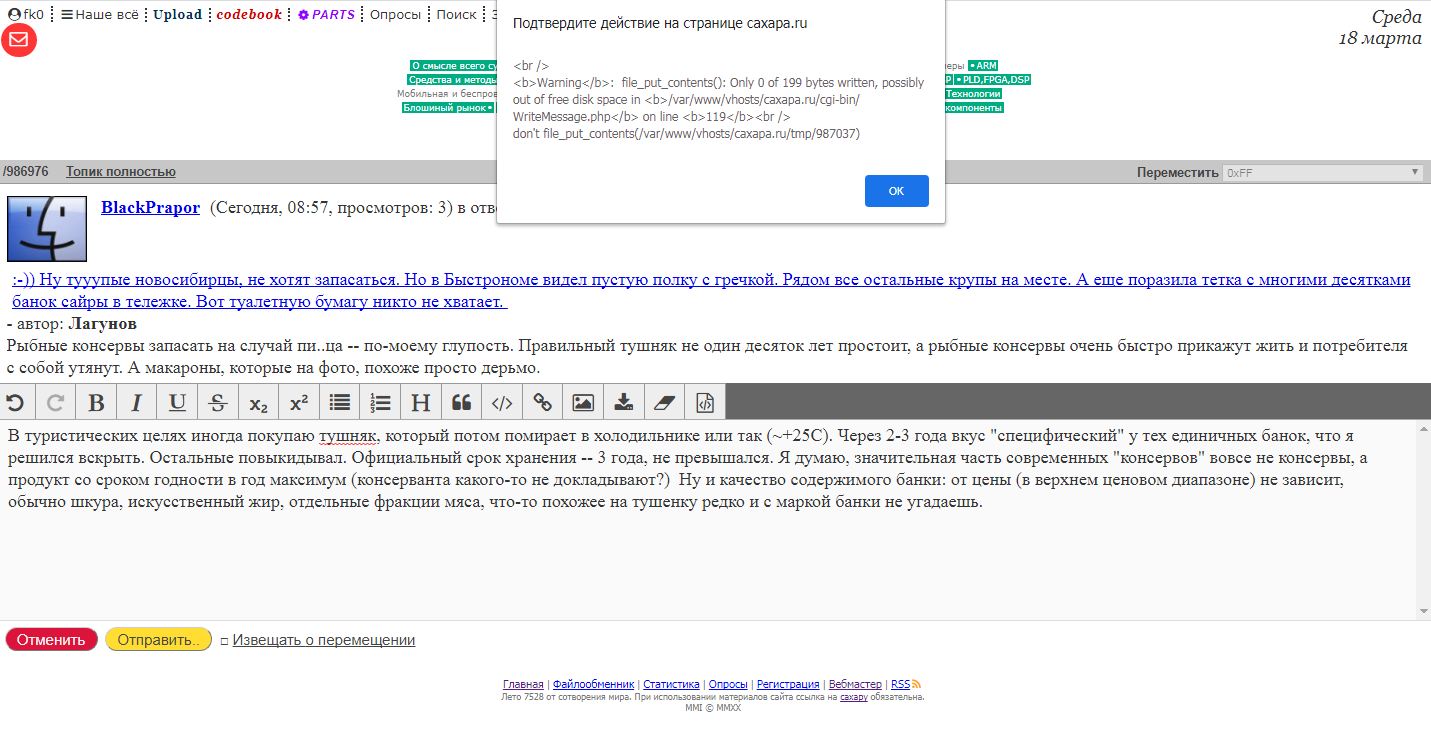Viewport: 1431px width, 754px height.
Task: Open the PARTS menu item
Action: pyautogui.click(x=326, y=15)
